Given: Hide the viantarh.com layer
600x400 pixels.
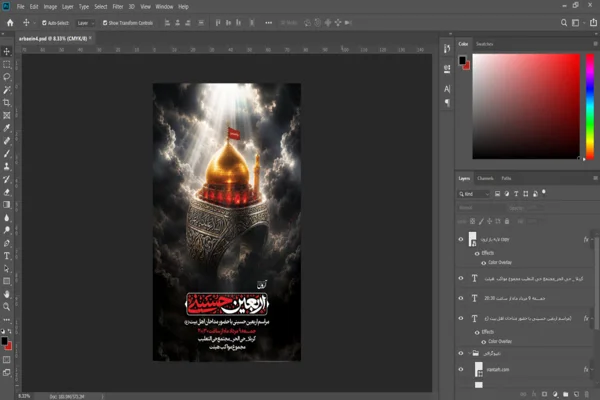Looking at the screenshot, I should (461, 369).
